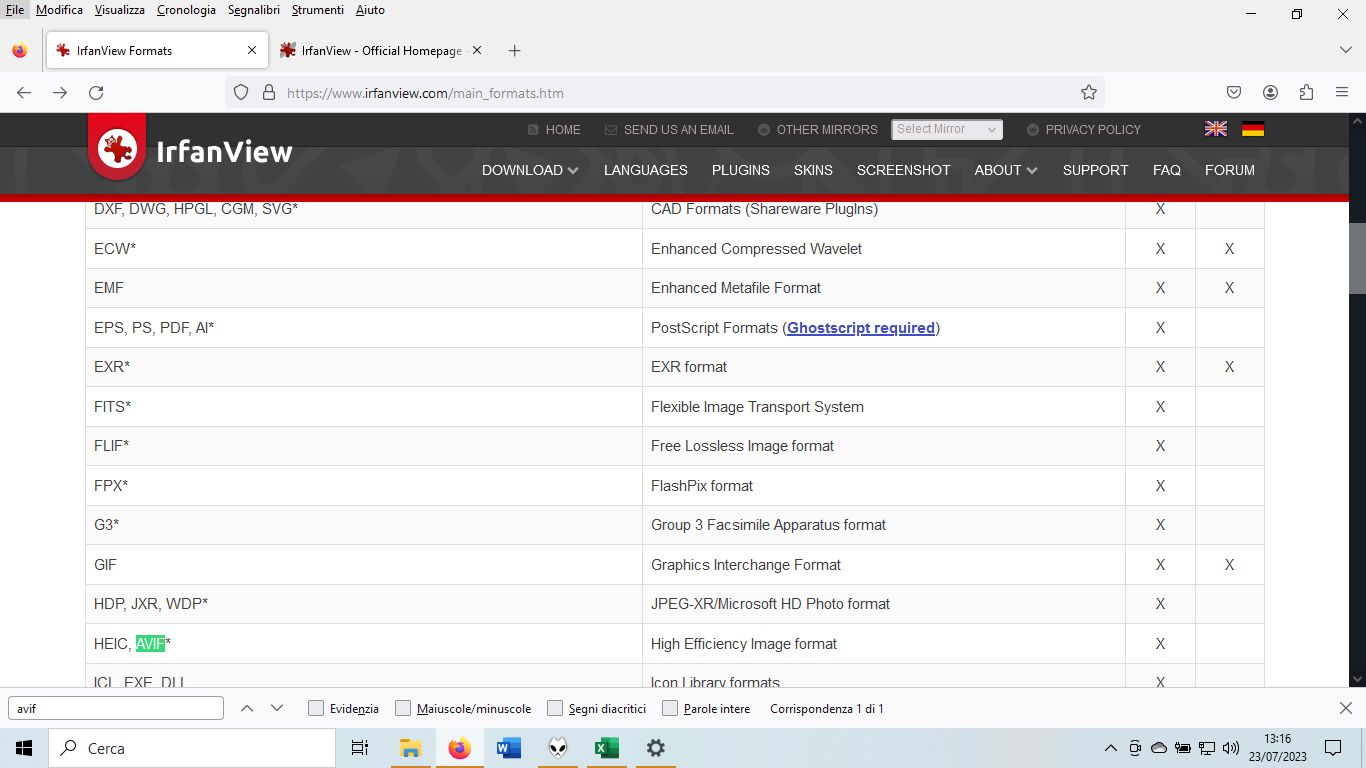Toggle Segni diacritici option
Screen dimensions: 1366x768
(x=555, y=708)
